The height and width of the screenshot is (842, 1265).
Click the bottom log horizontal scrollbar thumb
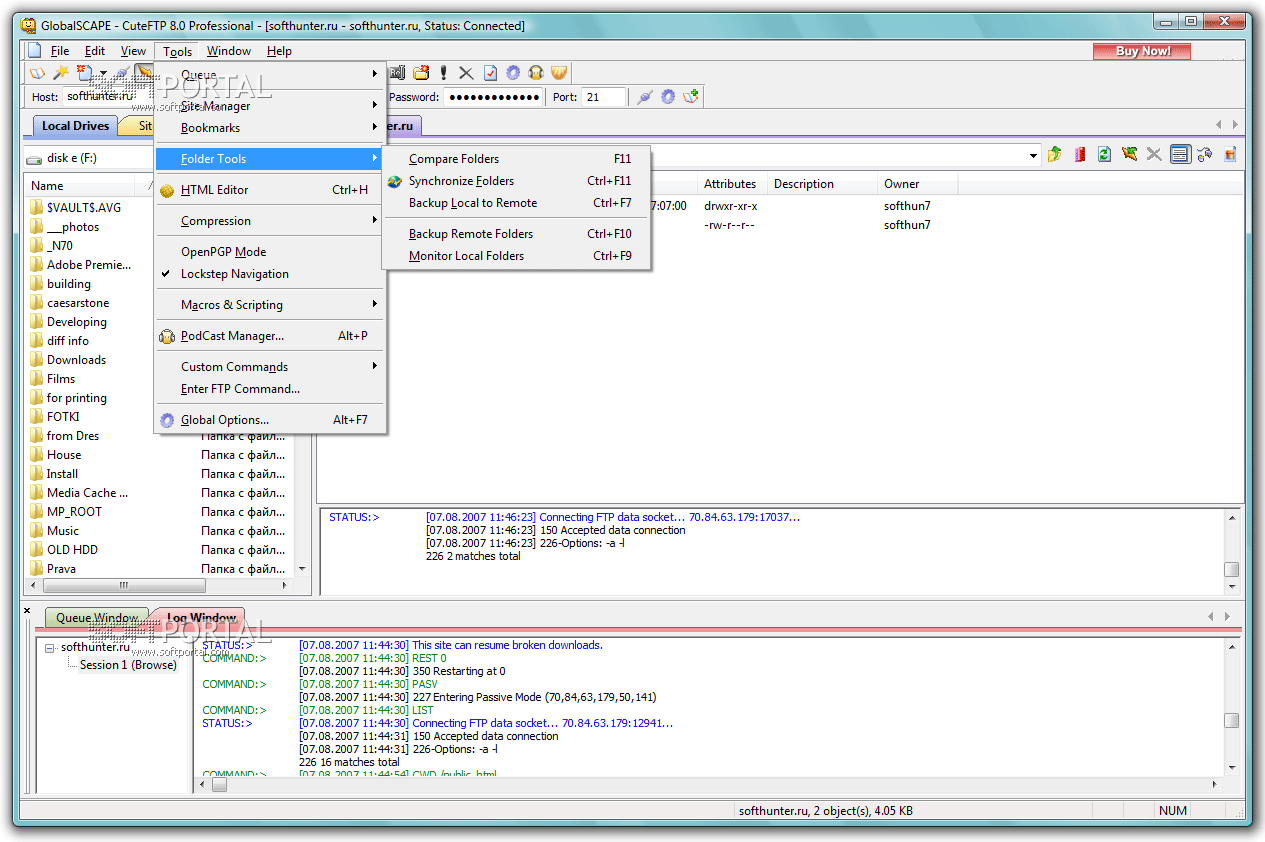[219, 786]
